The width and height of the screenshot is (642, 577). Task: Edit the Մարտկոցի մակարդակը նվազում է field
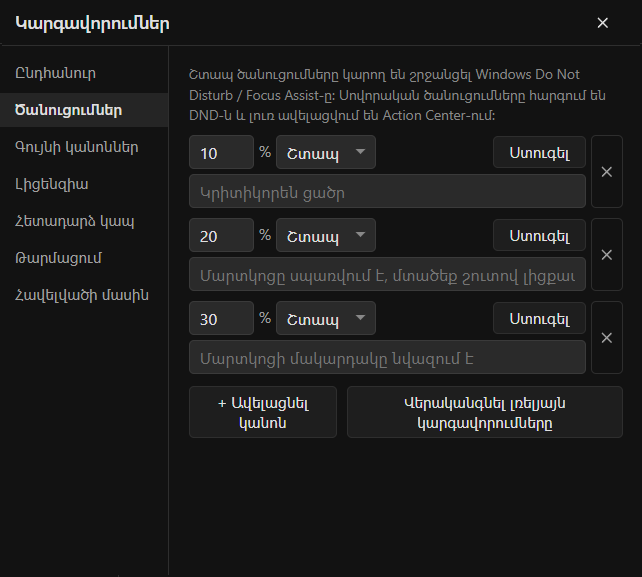[x=387, y=357]
